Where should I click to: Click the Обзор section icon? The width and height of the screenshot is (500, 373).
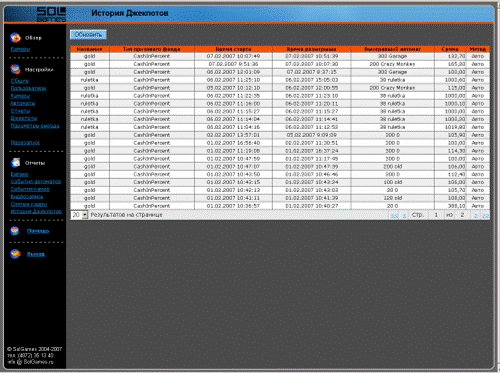[x=15, y=38]
